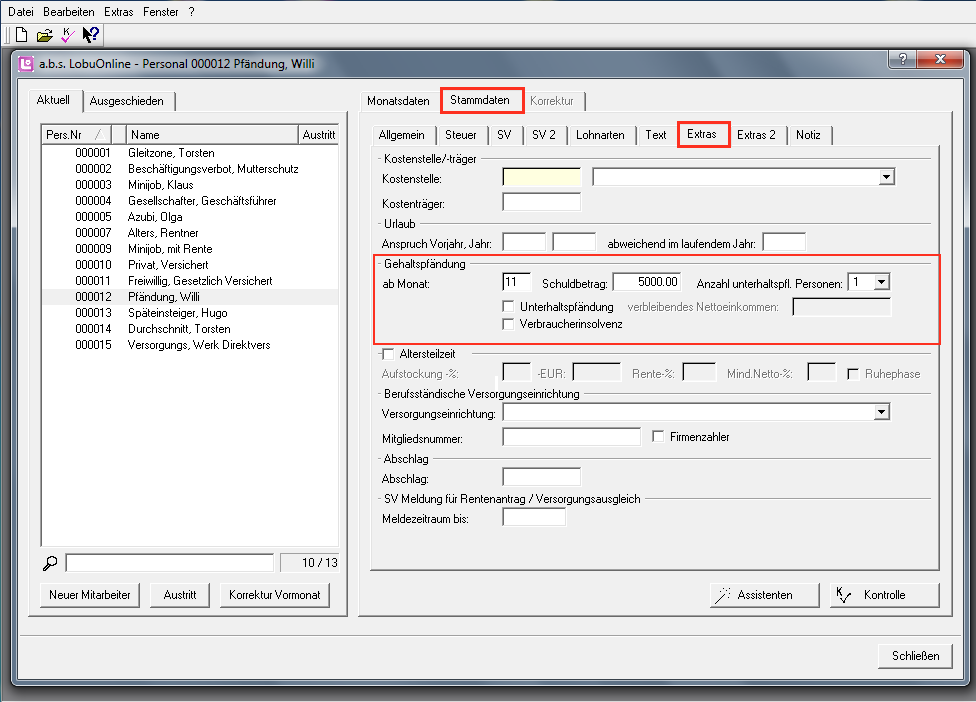Image resolution: width=976 pixels, height=702 pixels.
Task: Click the context help pointer icon
Action: pyautogui.click(x=91, y=35)
